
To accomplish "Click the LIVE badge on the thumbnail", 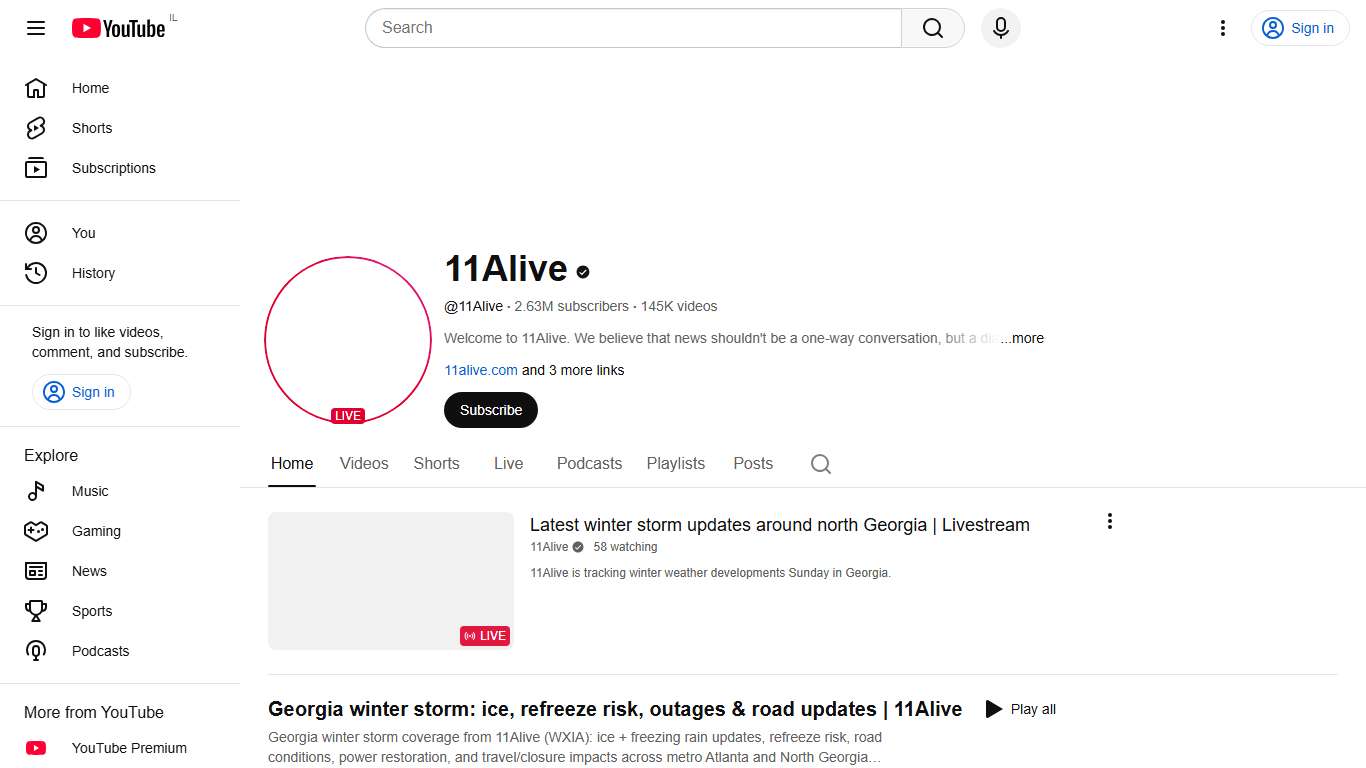I will tap(485, 635).
